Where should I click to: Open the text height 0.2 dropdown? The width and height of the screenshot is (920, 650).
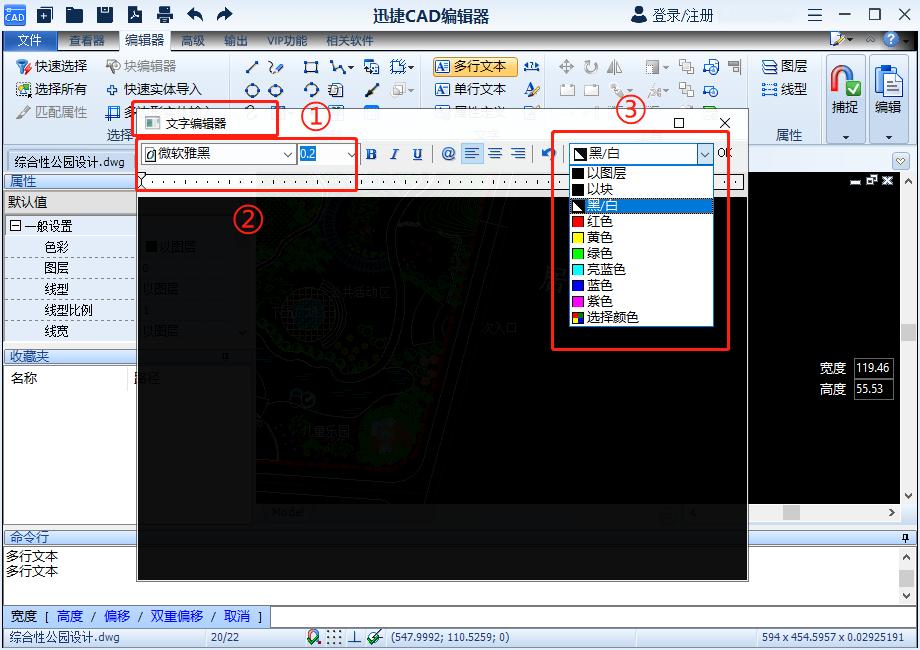351,154
